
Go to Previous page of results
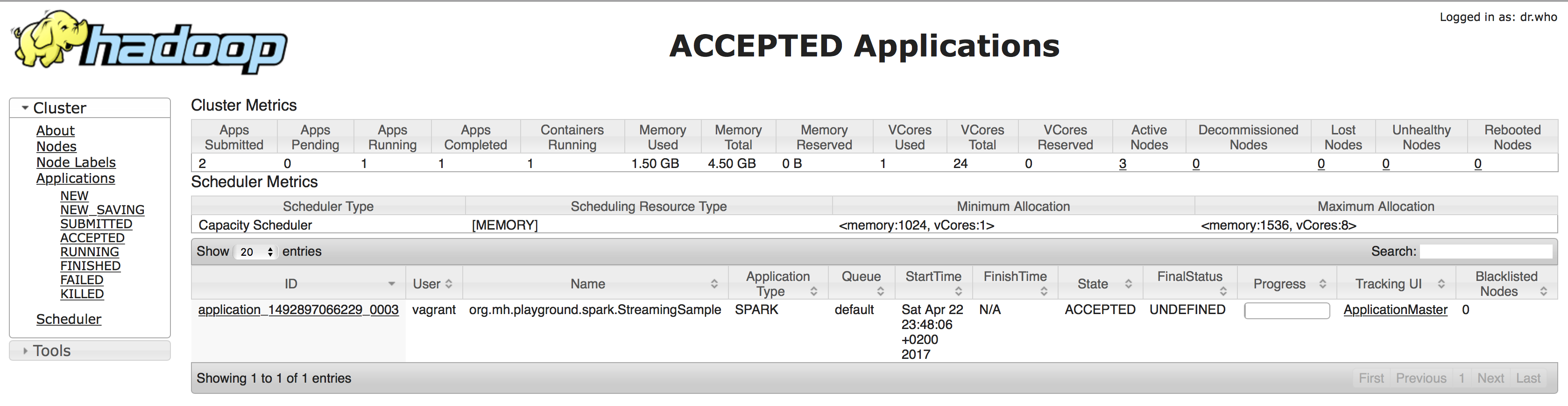[1421, 378]
